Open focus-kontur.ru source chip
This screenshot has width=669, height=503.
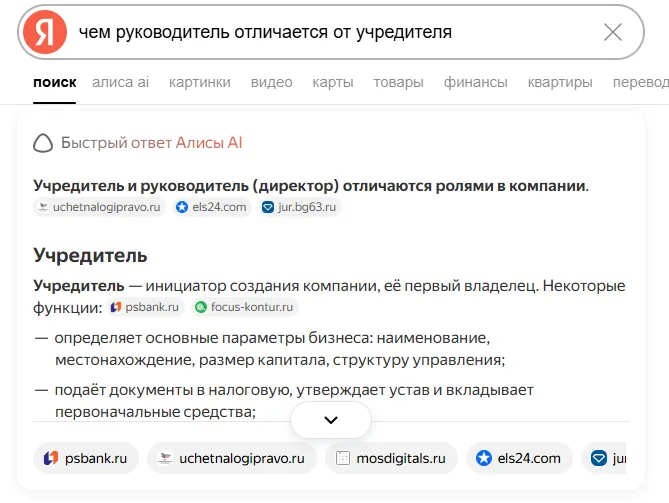[245, 307]
